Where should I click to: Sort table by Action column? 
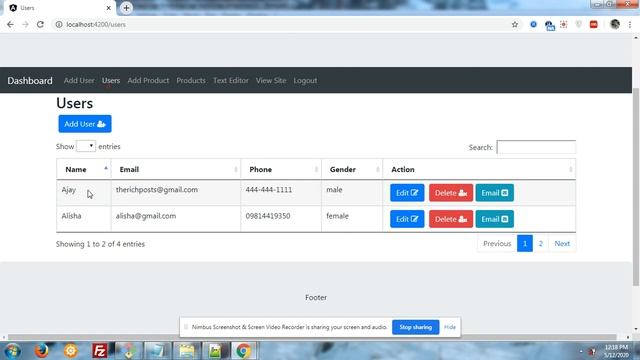[479, 169]
